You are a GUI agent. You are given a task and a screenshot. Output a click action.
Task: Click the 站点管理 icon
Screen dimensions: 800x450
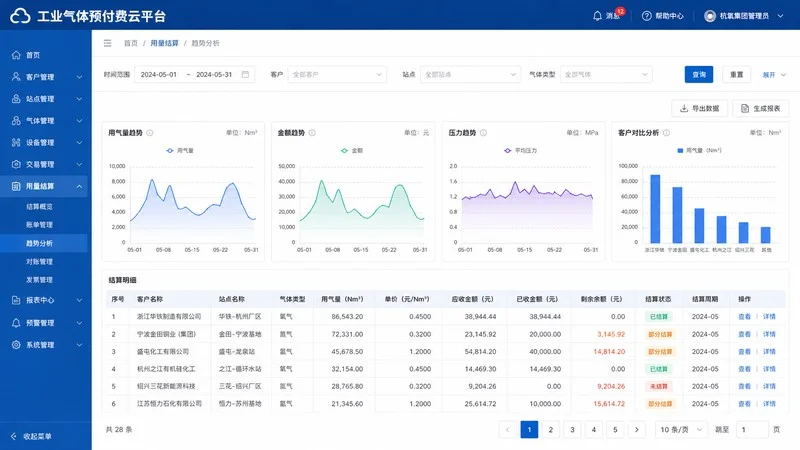click(x=16, y=98)
